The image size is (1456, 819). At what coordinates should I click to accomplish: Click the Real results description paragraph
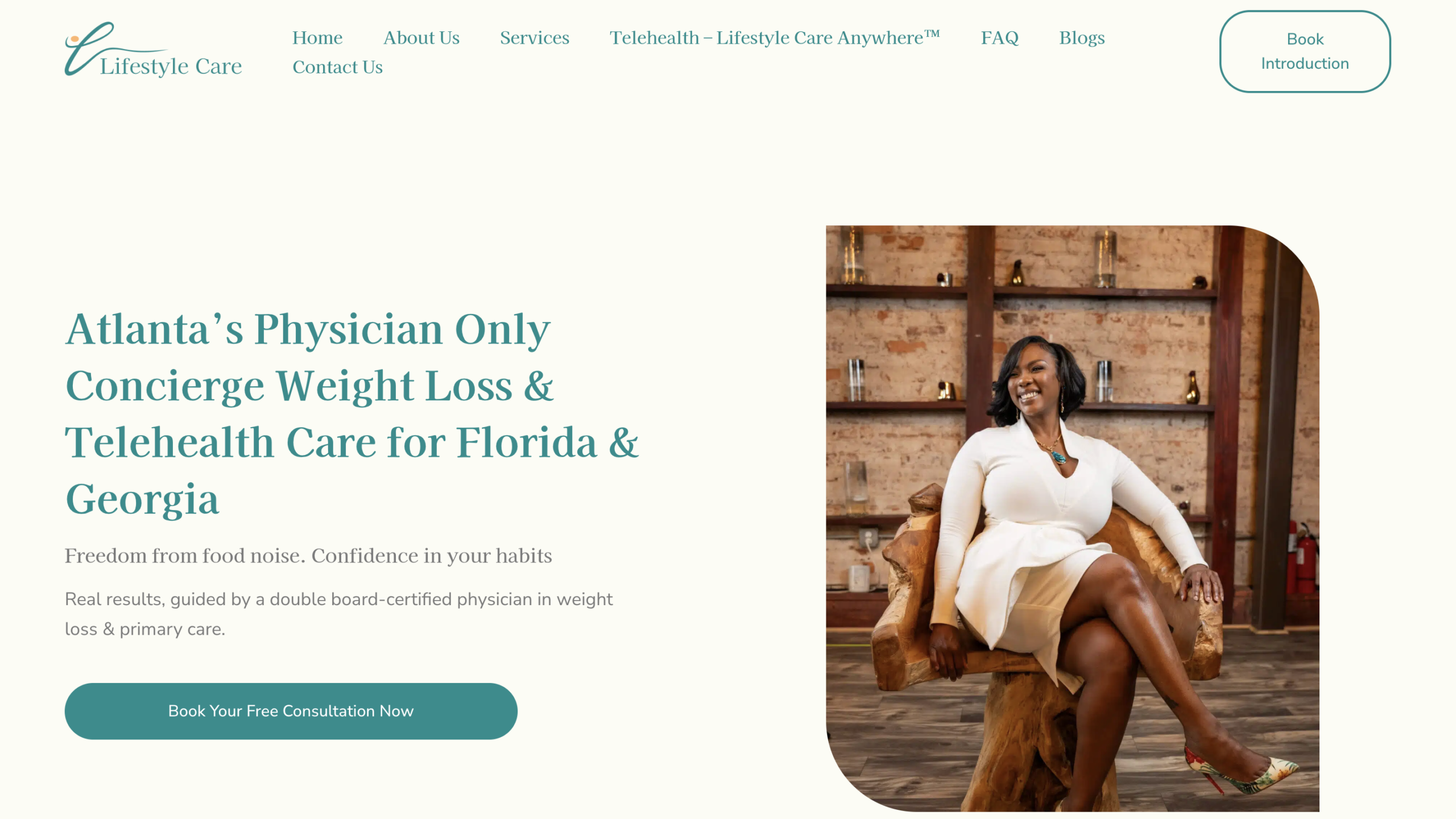pos(339,614)
